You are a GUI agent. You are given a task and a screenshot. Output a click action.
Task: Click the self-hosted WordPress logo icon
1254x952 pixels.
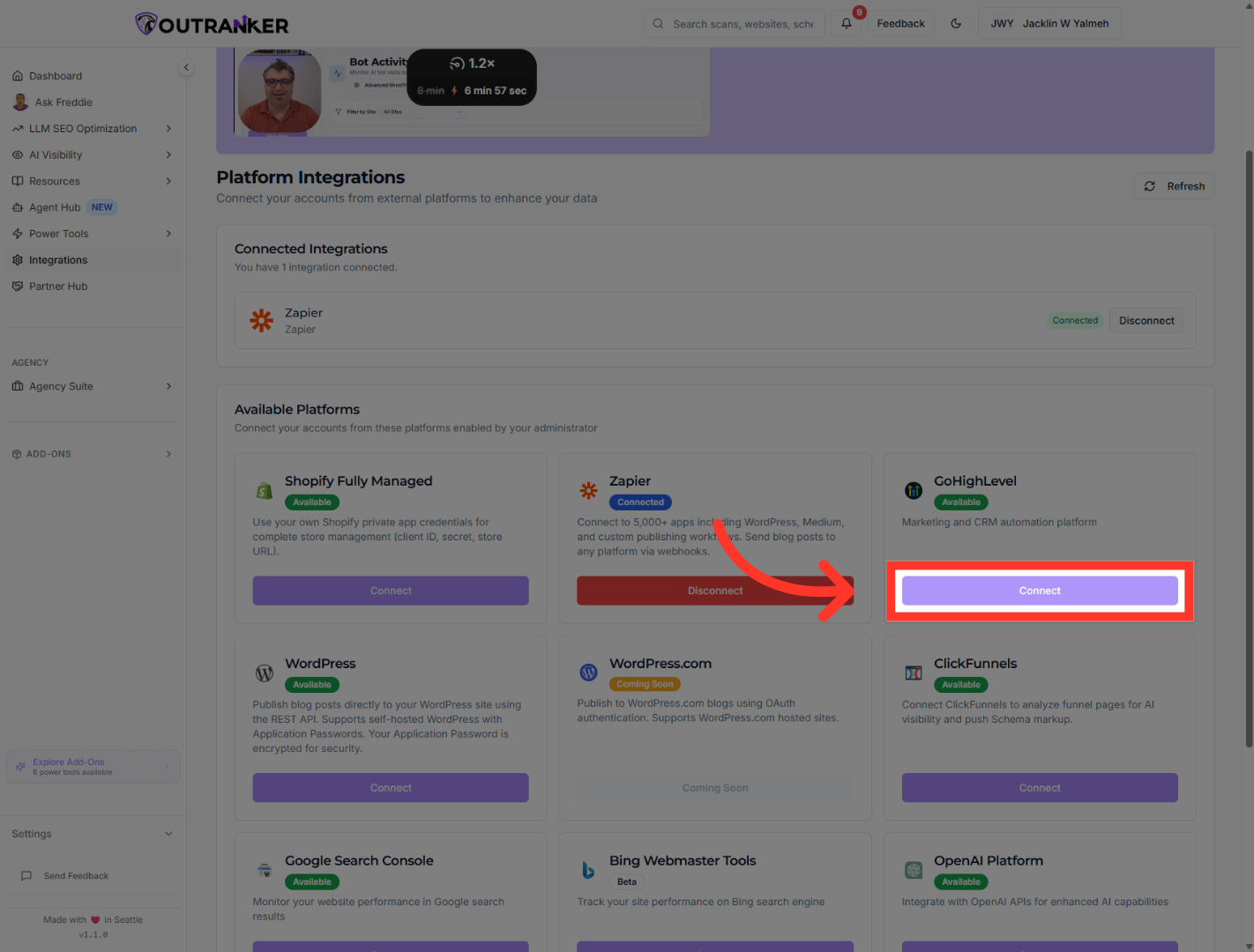click(x=265, y=673)
